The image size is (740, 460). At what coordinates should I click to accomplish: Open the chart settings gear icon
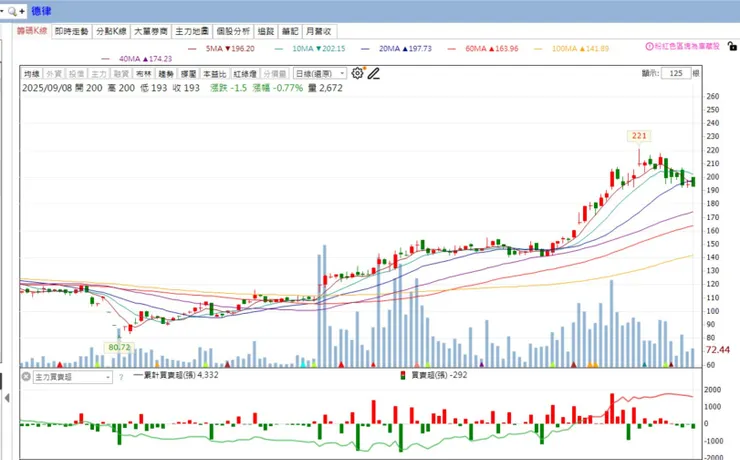click(x=357, y=73)
